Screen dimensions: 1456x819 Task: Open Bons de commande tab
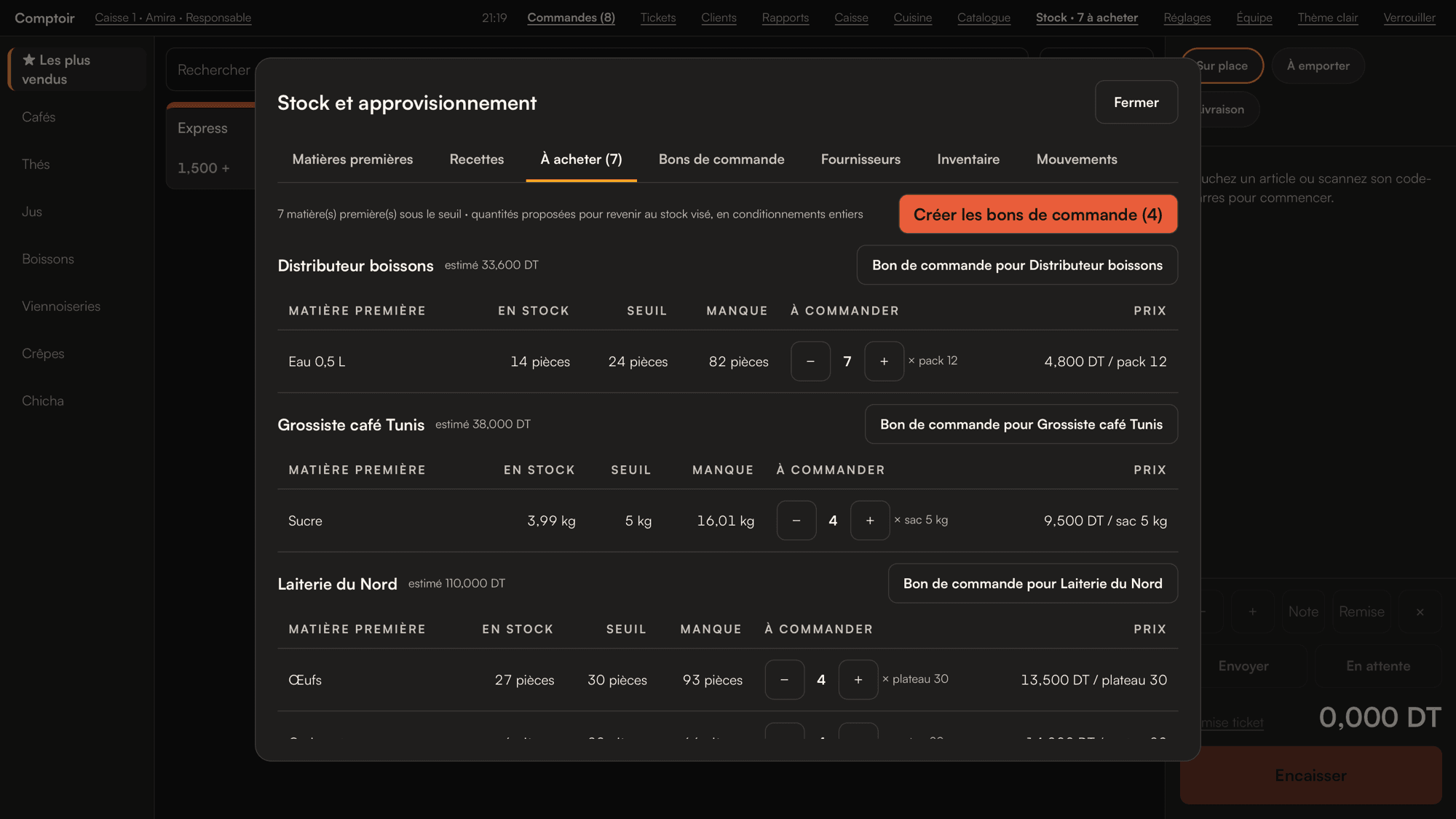[x=721, y=159]
